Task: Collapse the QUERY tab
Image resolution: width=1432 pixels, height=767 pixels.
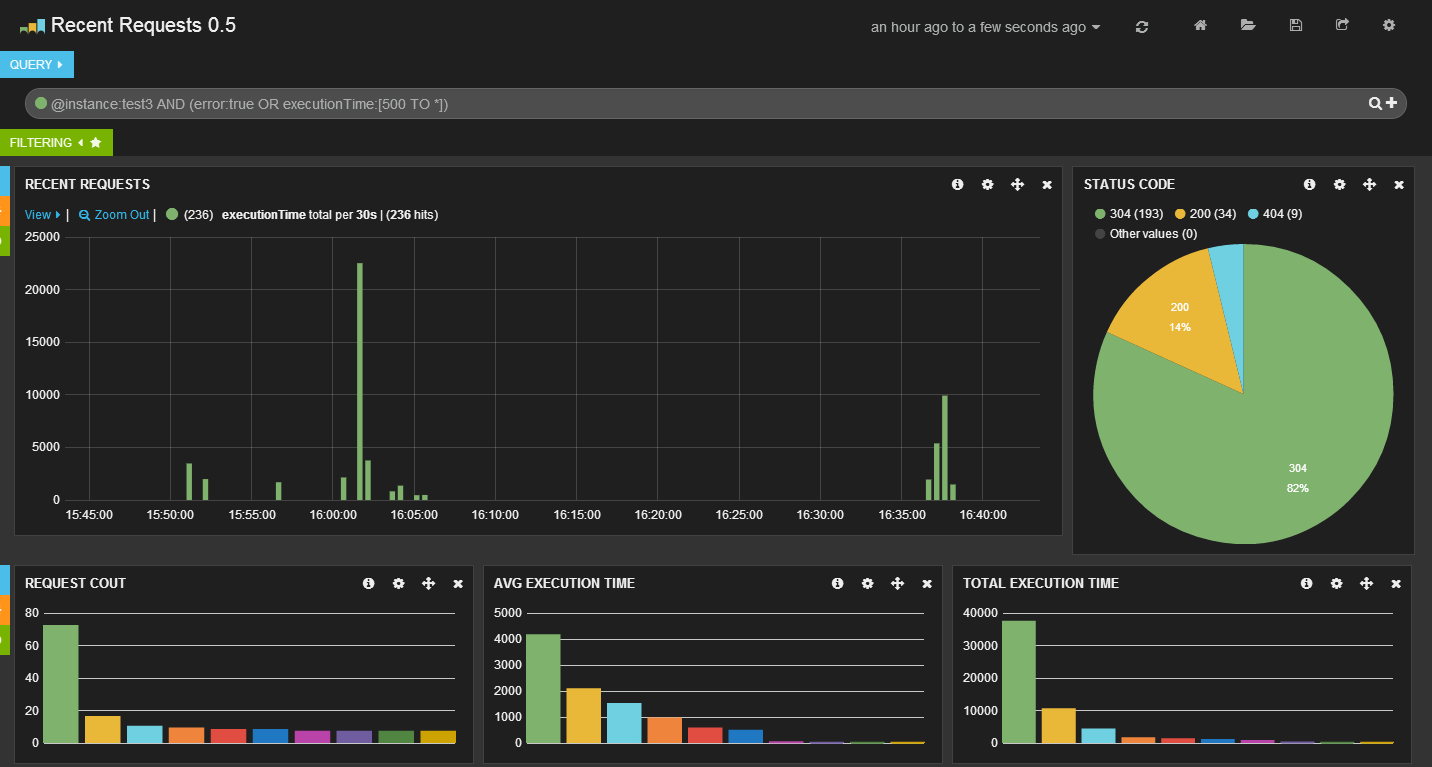Action: 36,64
